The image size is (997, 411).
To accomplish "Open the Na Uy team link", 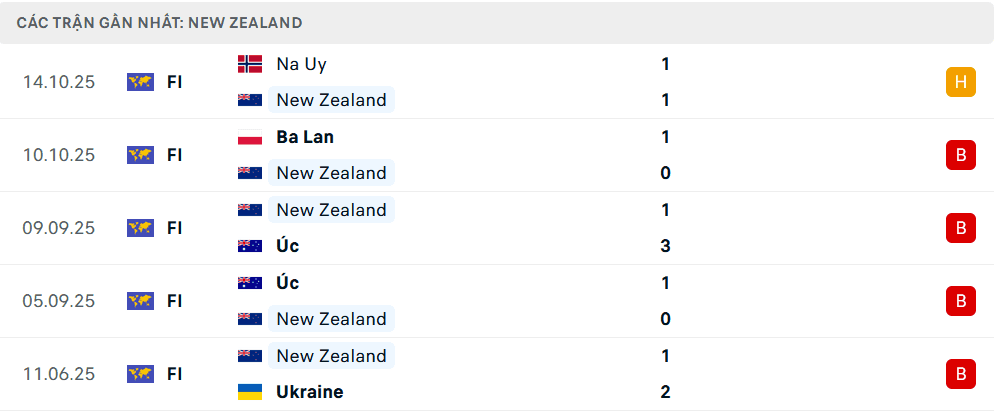I will [x=301, y=64].
